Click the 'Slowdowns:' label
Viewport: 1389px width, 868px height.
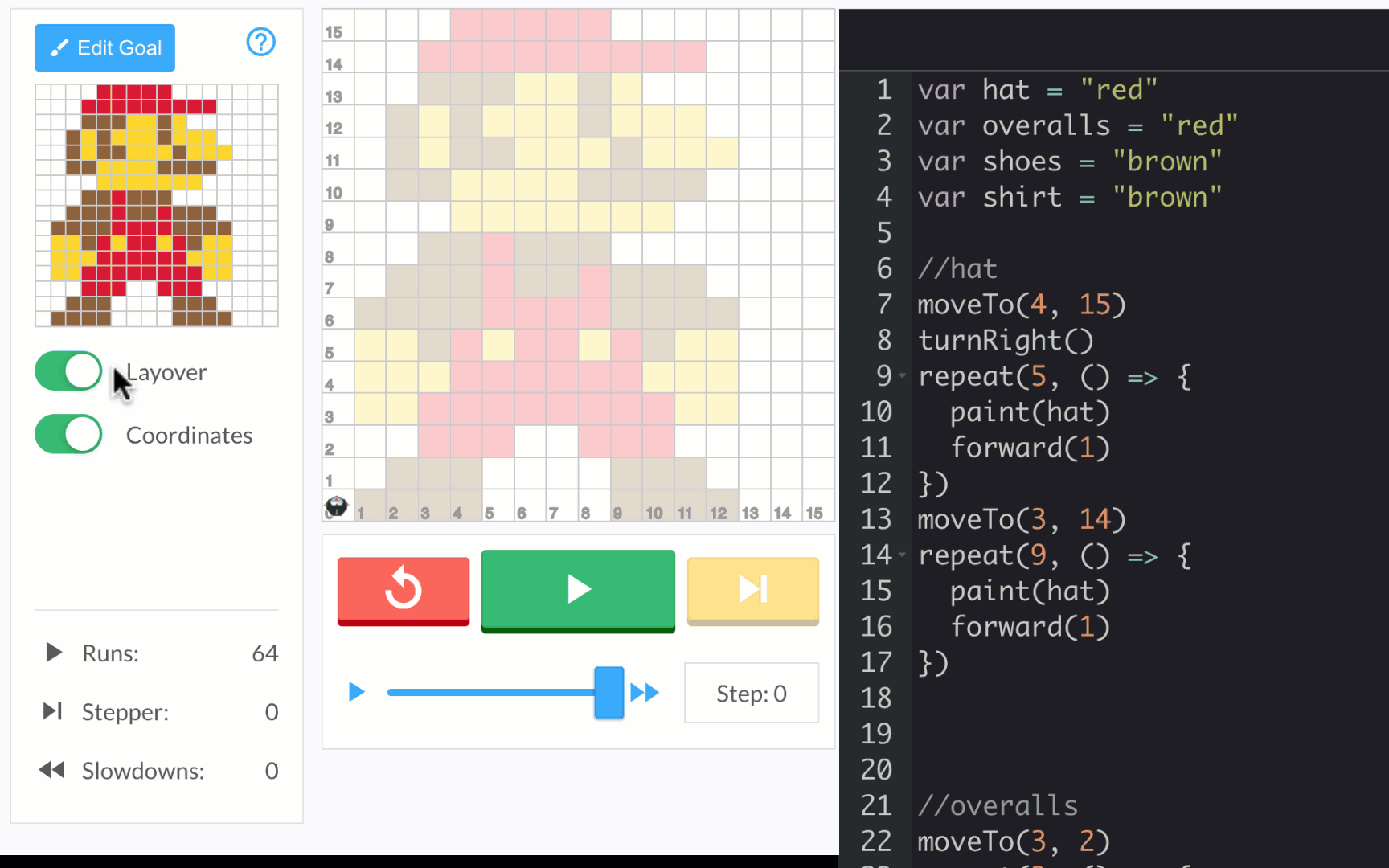point(143,772)
